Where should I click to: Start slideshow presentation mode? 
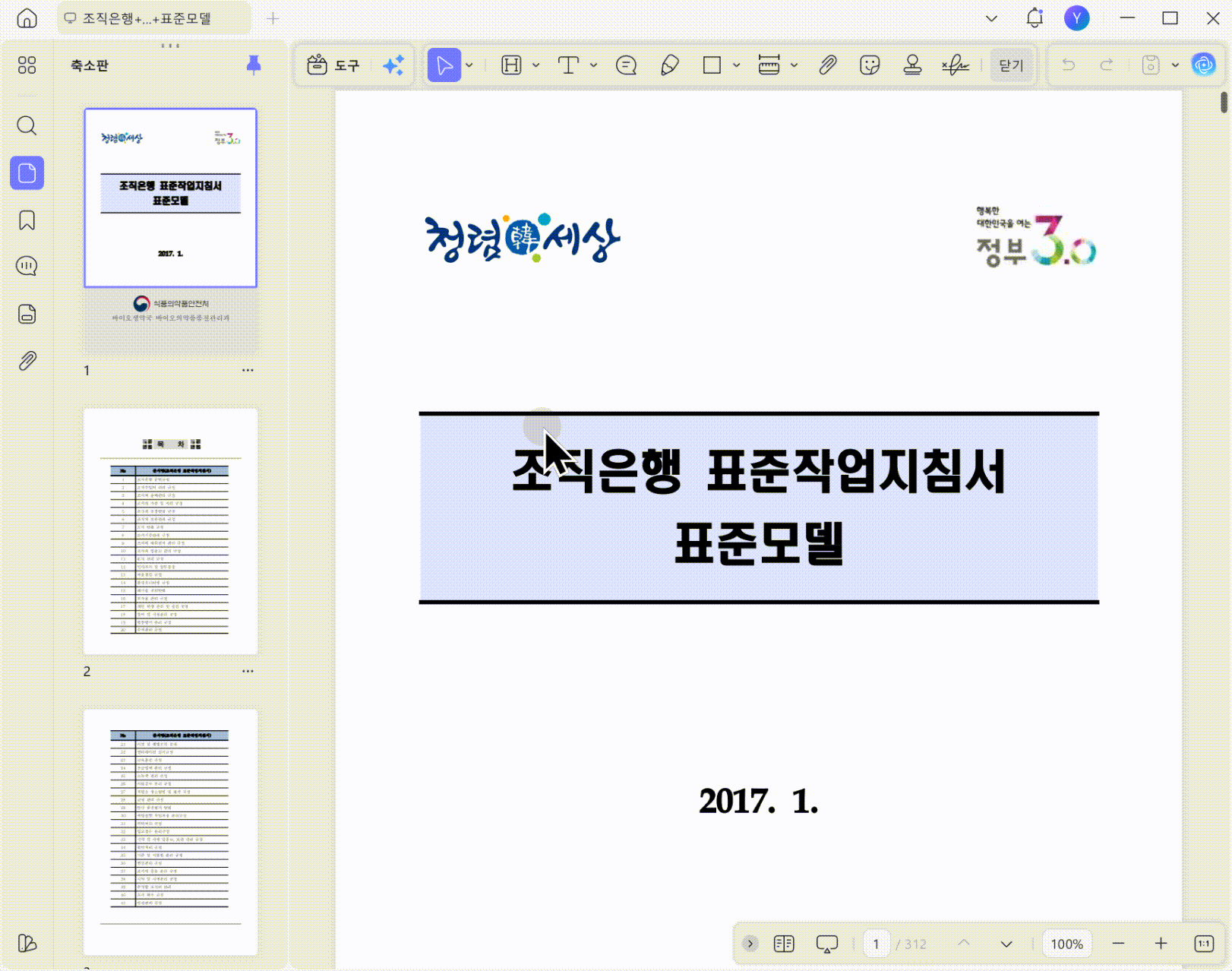point(827,944)
